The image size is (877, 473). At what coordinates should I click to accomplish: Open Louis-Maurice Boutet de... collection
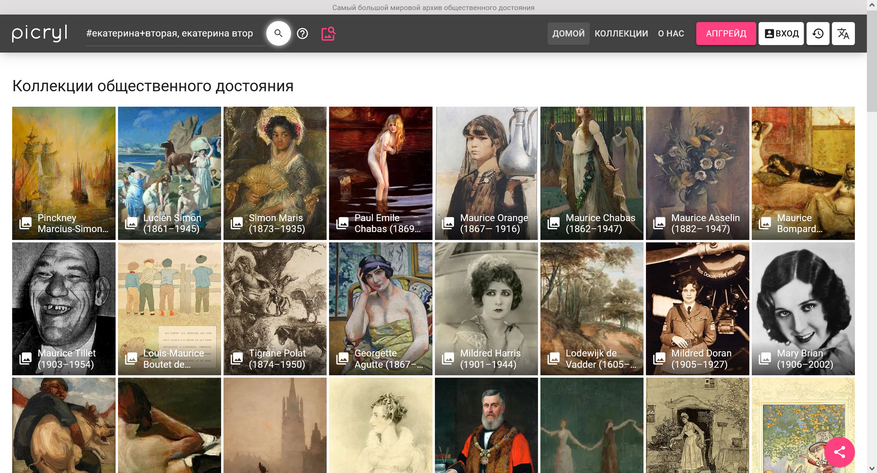[169, 309]
